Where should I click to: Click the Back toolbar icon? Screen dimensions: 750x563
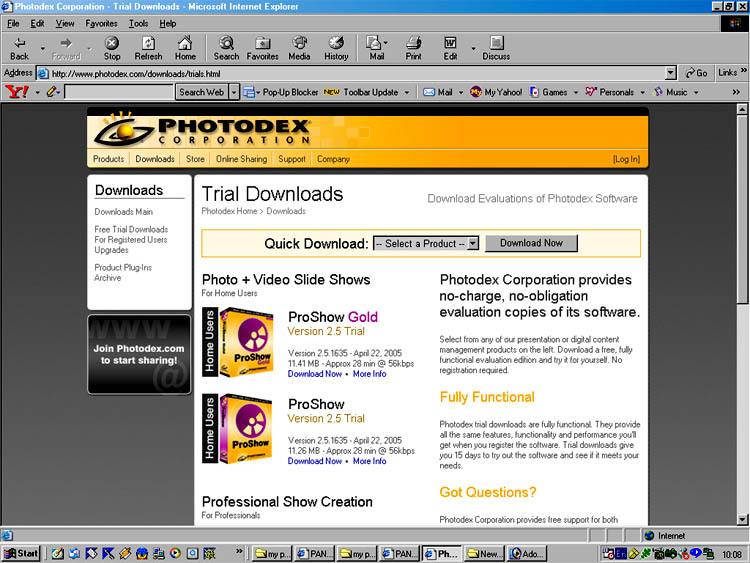[19, 48]
